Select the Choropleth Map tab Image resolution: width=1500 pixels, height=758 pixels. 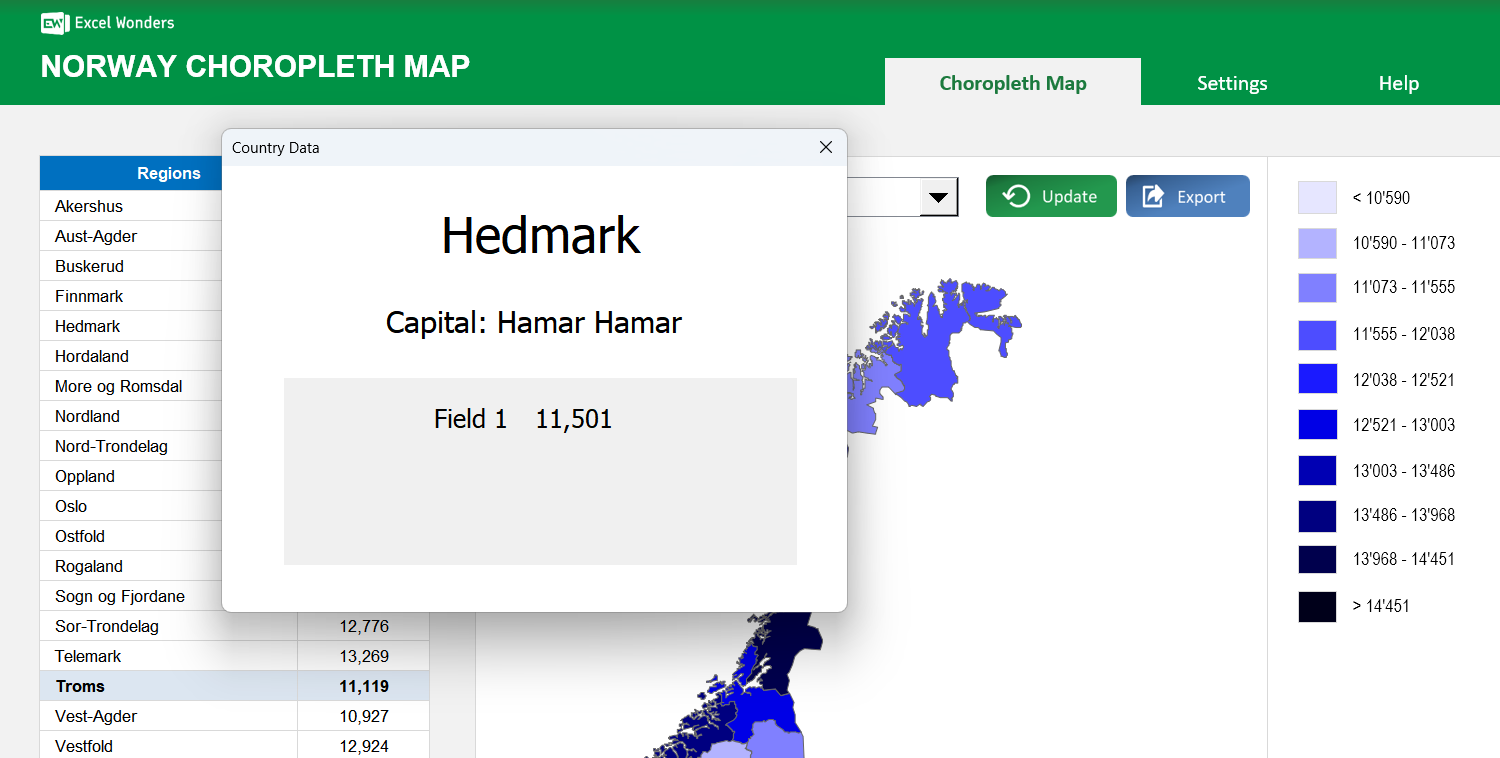tap(1012, 83)
